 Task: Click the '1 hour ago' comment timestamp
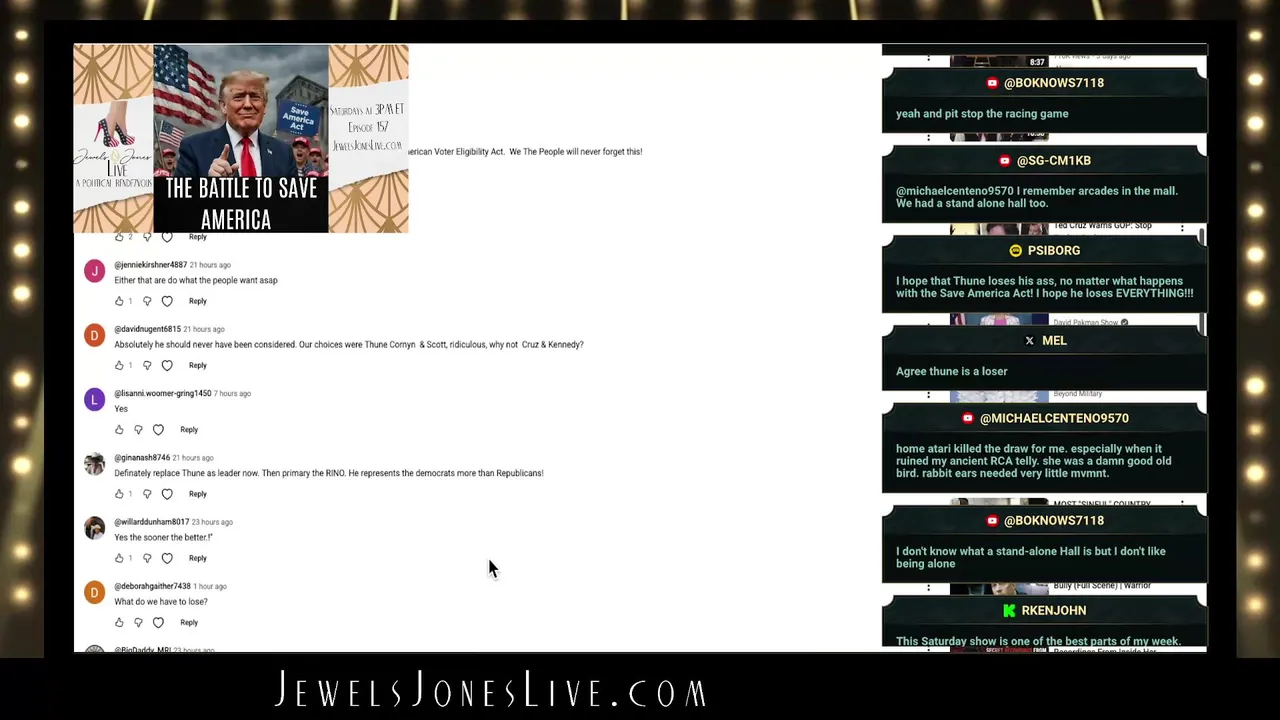tap(210, 586)
